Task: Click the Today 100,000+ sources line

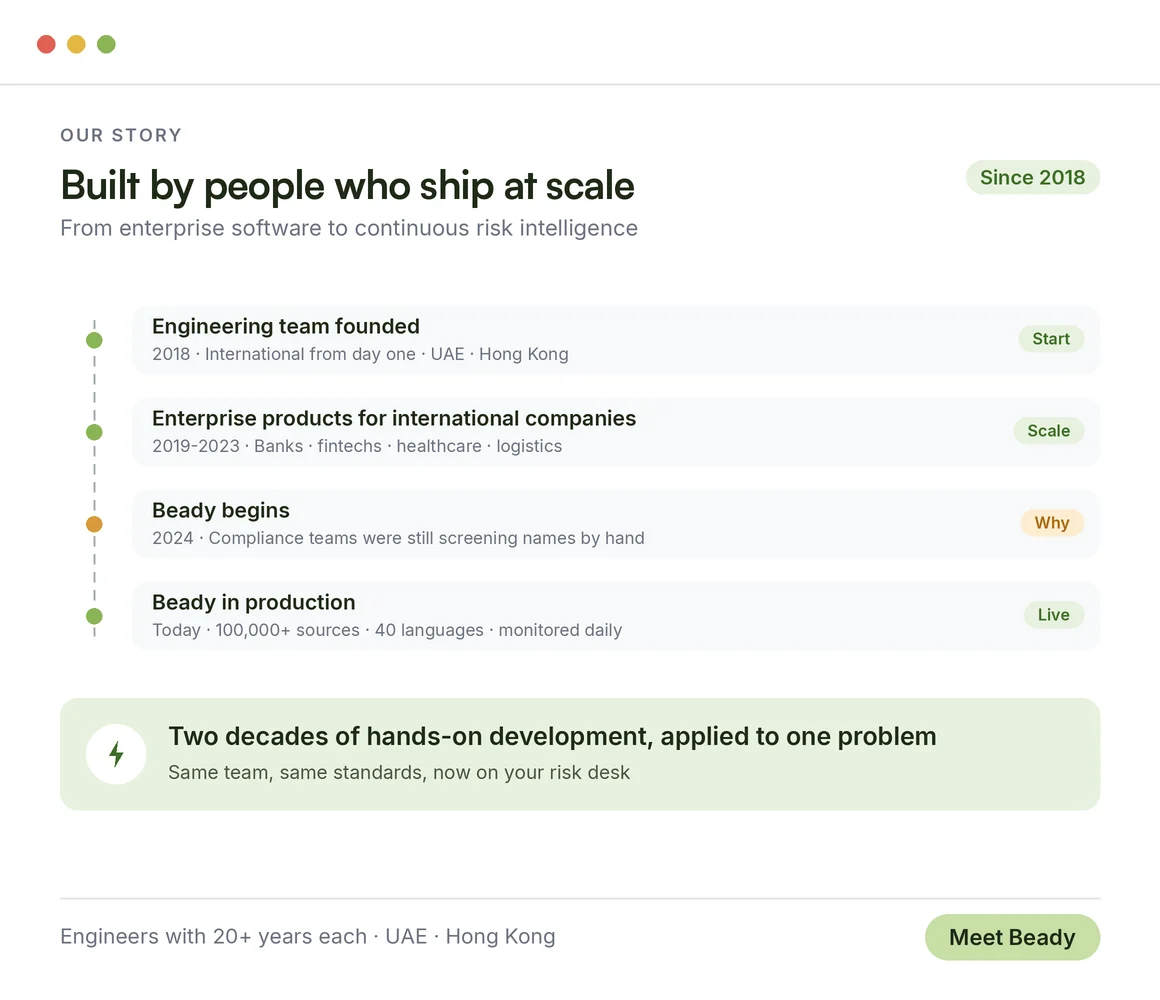Action: click(387, 630)
